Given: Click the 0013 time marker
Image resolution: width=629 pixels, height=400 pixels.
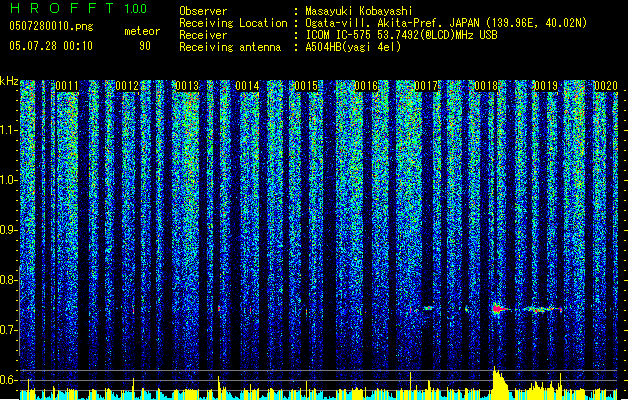Looking at the screenshot, I should [x=187, y=86].
